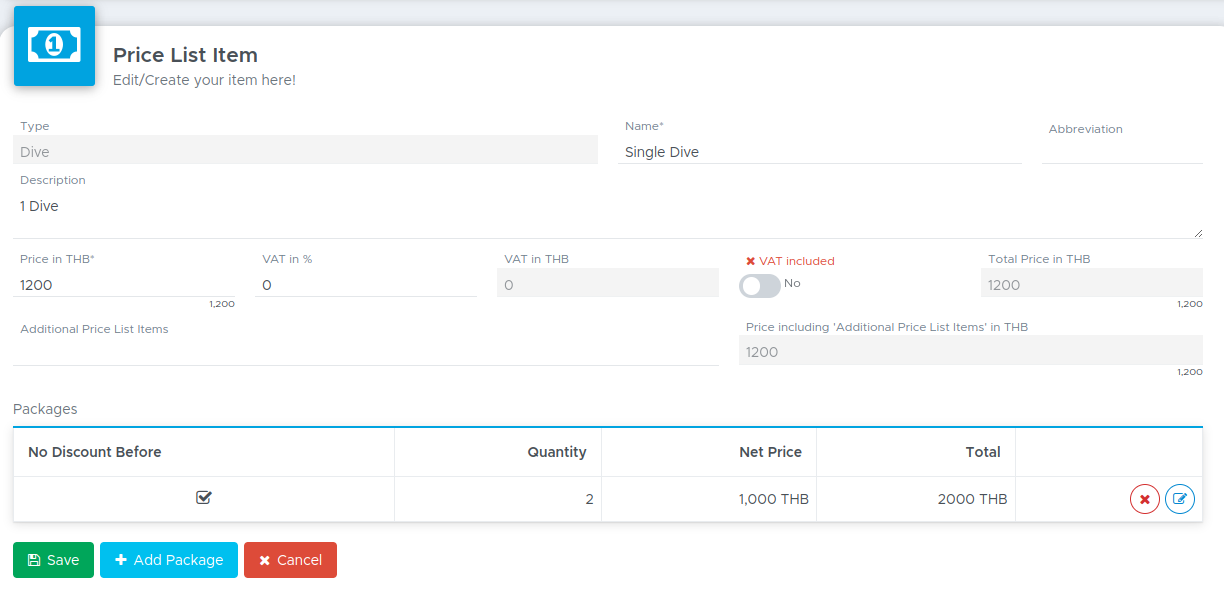This screenshot has width=1224, height=591.
Task: Edit the package row with blue pencil icon
Action: coord(1180,499)
